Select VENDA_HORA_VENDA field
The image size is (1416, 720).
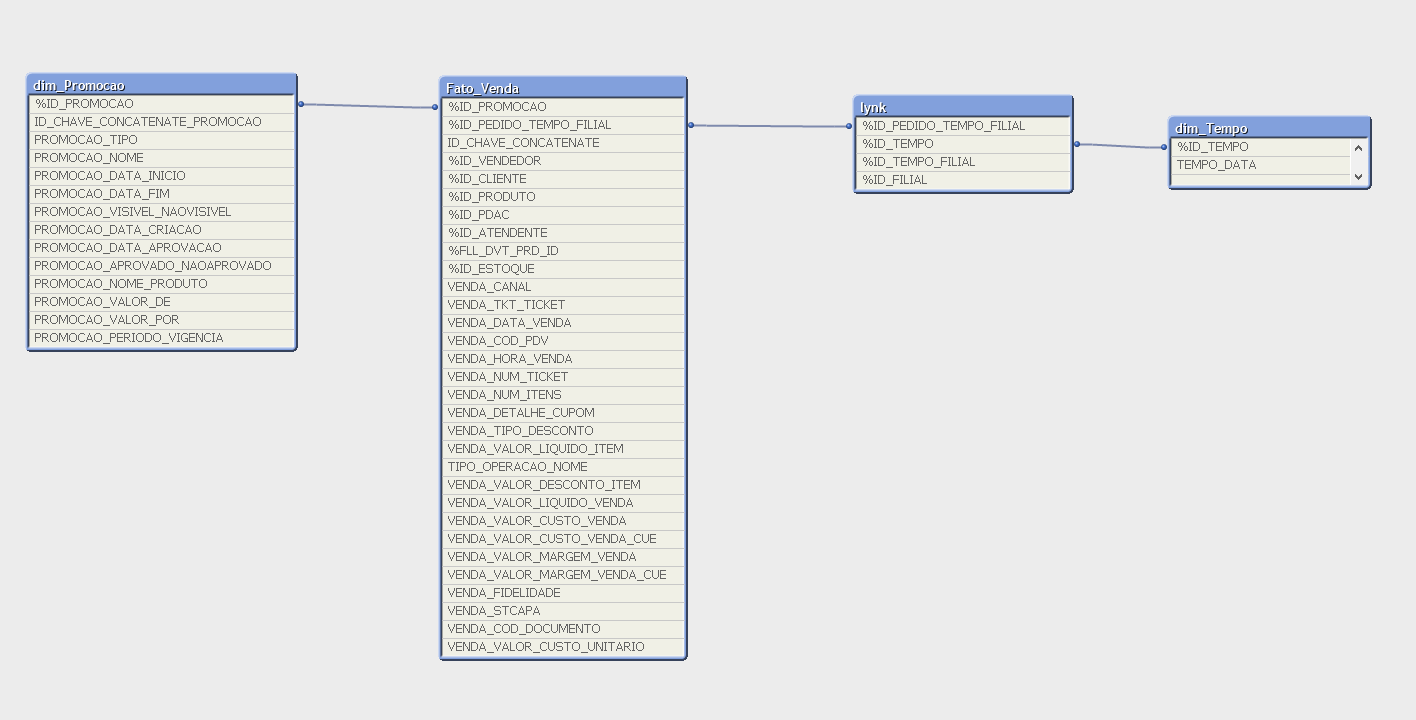(563, 359)
